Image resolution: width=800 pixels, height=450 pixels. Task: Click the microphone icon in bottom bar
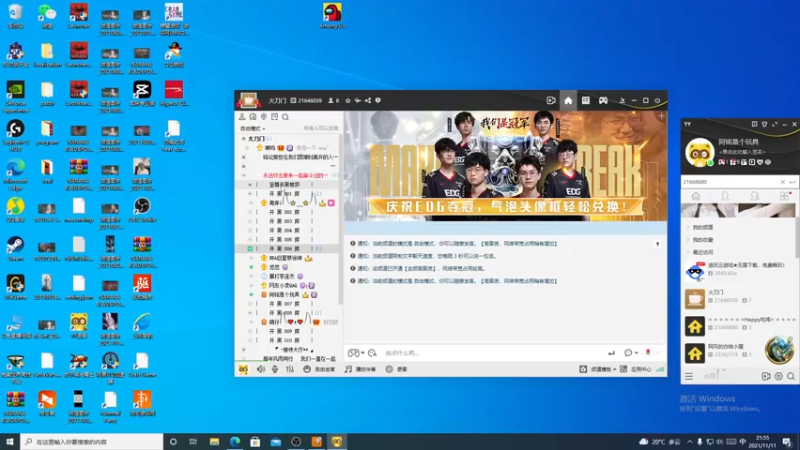(x=275, y=369)
